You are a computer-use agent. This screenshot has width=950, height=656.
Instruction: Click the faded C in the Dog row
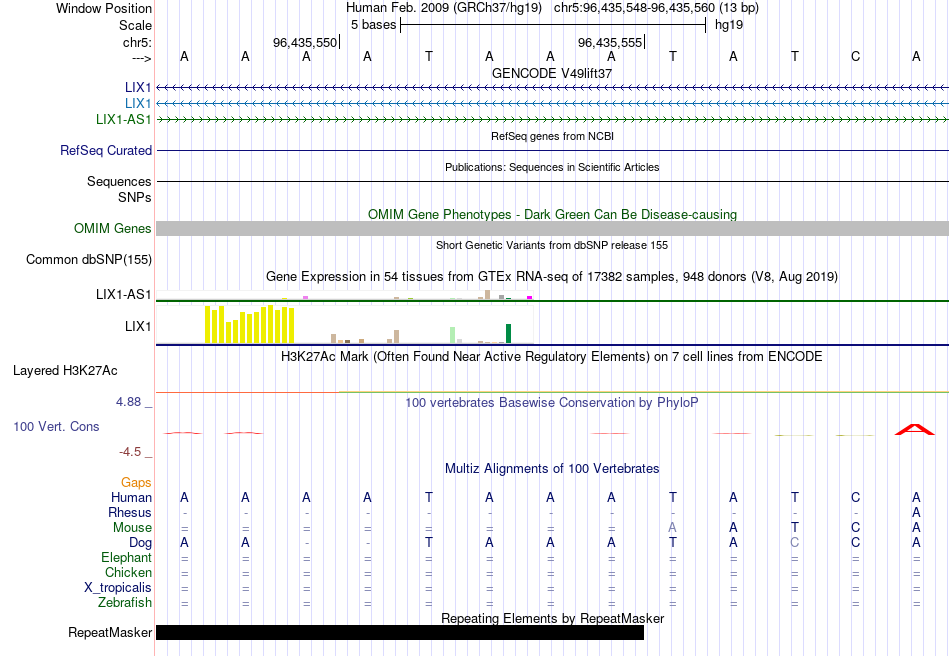794,543
